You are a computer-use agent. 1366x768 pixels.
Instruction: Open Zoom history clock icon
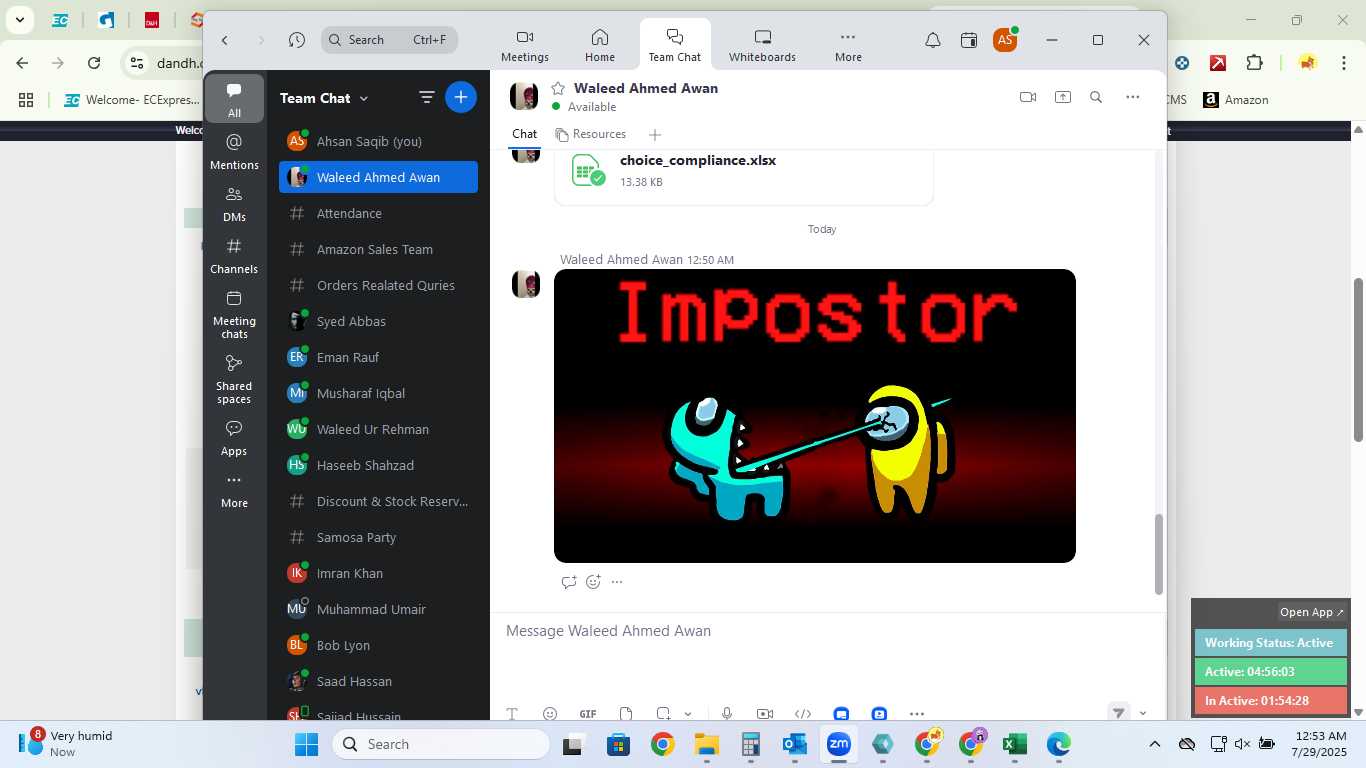tap(297, 40)
